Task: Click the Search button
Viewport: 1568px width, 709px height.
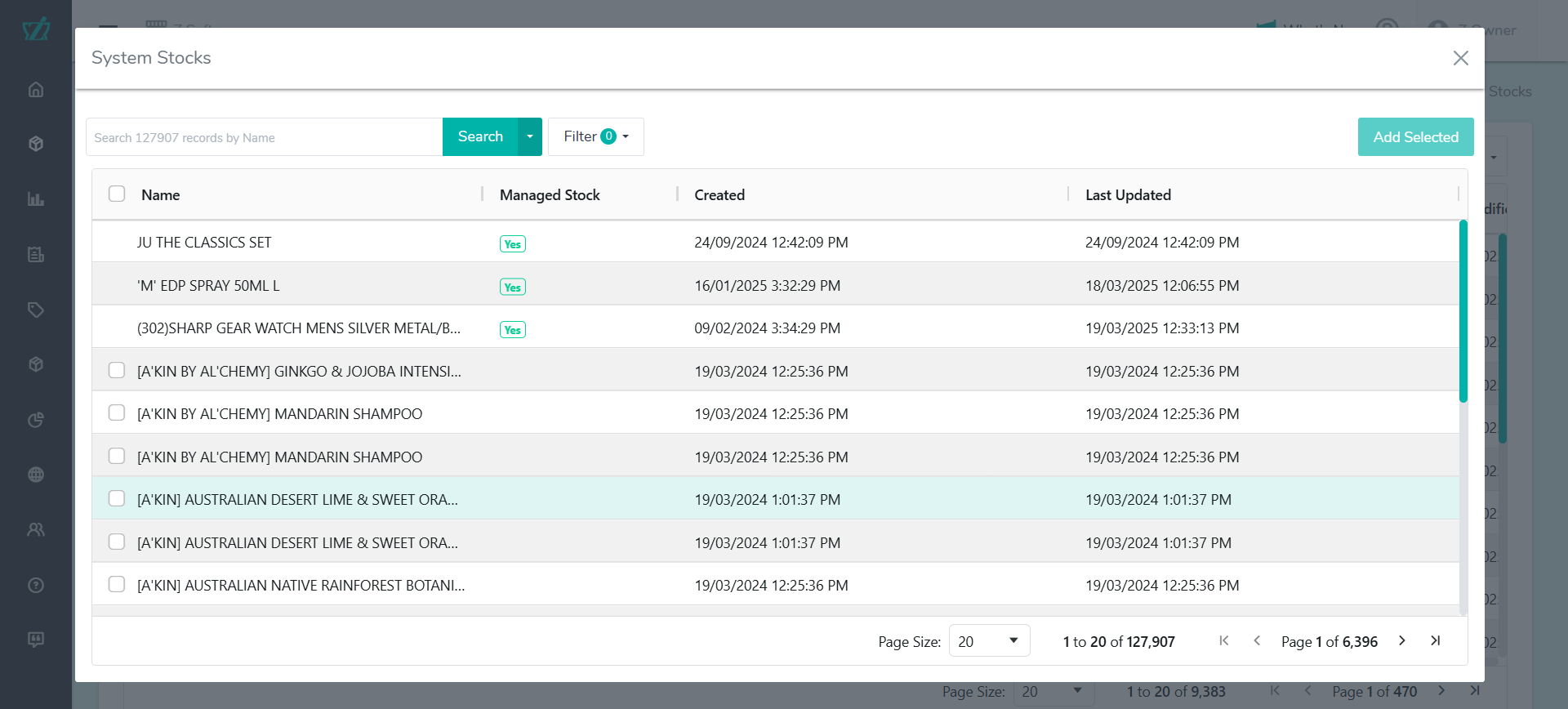Action: tap(480, 136)
